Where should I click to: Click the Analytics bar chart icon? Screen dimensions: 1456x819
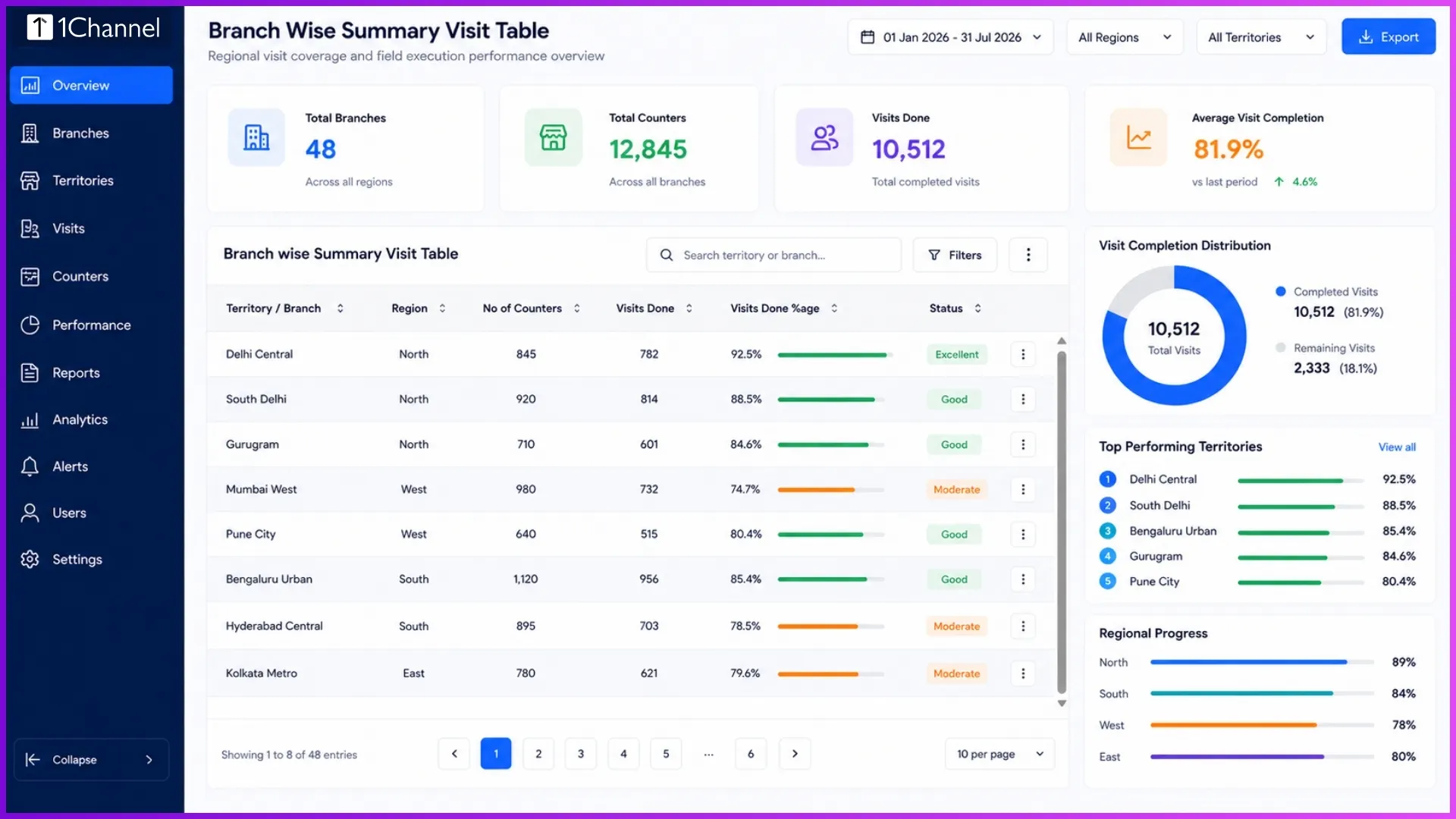pos(30,419)
